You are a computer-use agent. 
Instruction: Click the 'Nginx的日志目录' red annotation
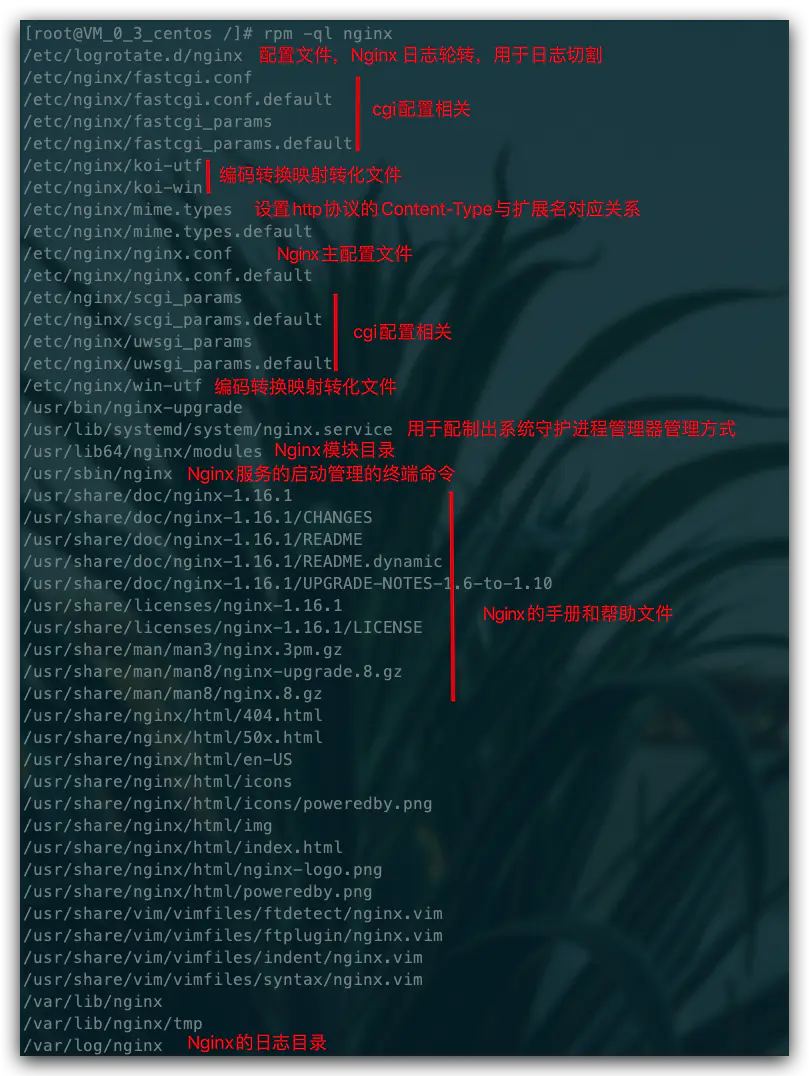[257, 1043]
